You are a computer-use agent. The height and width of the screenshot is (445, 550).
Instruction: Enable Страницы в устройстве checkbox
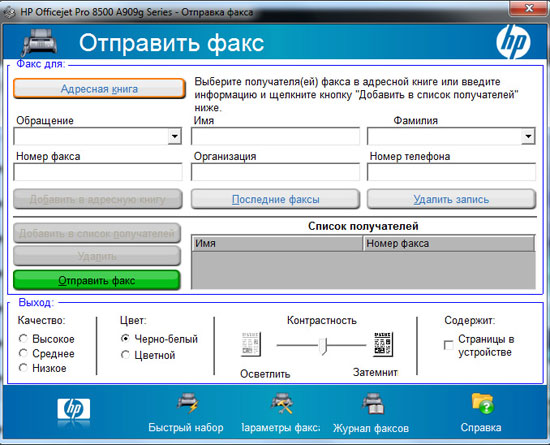(x=449, y=345)
